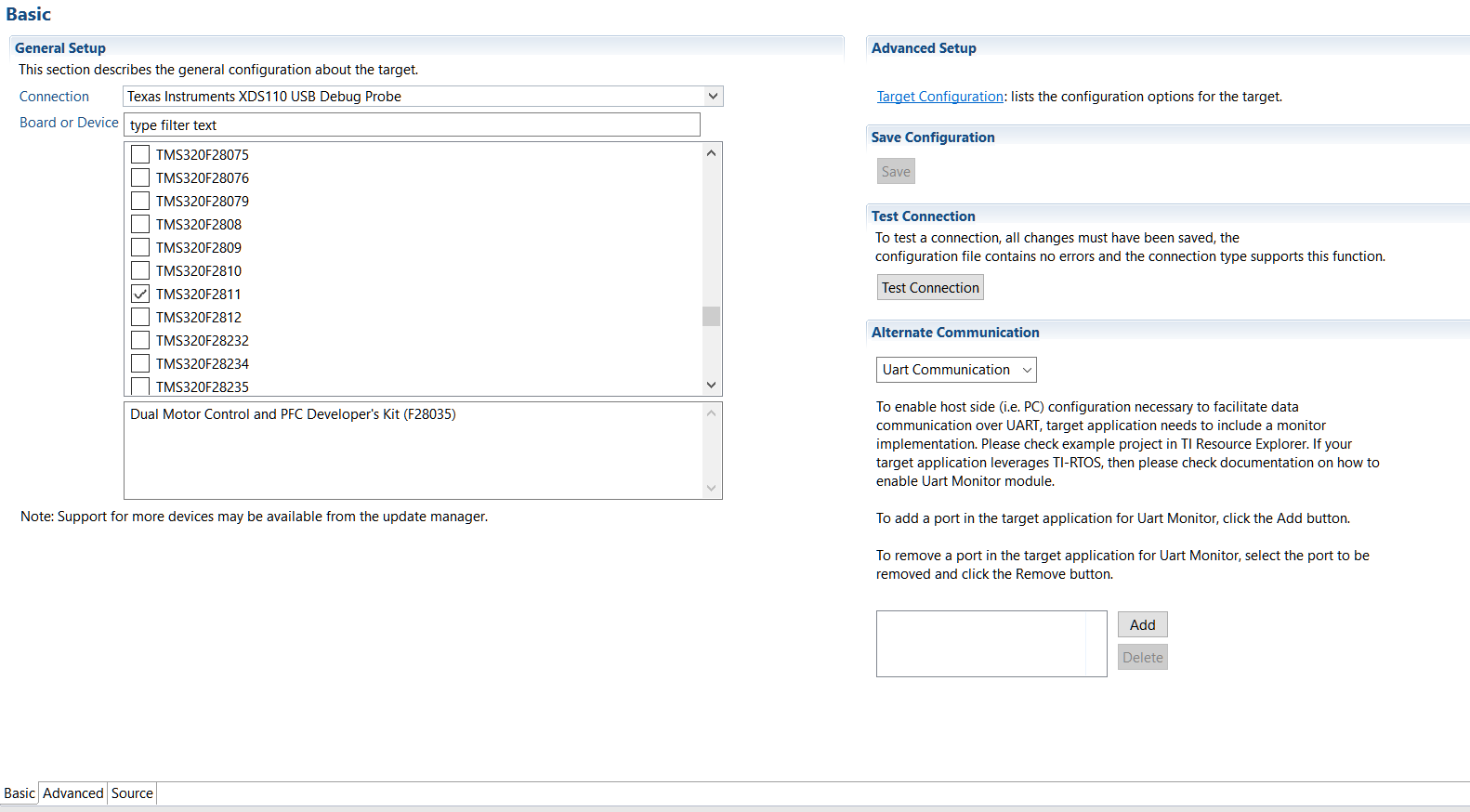The width and height of the screenshot is (1470, 812).
Task: Open the Target Configuration link
Action: (x=940, y=97)
